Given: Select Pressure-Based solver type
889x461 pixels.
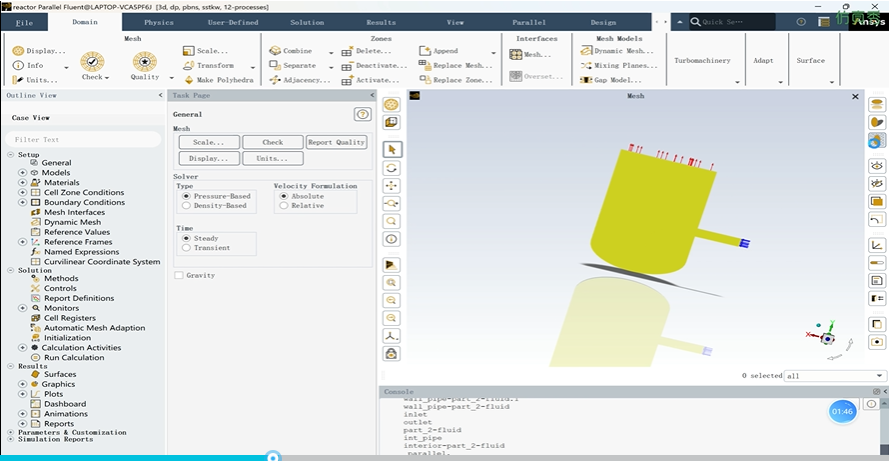Looking at the screenshot, I should pyautogui.click(x=186, y=196).
